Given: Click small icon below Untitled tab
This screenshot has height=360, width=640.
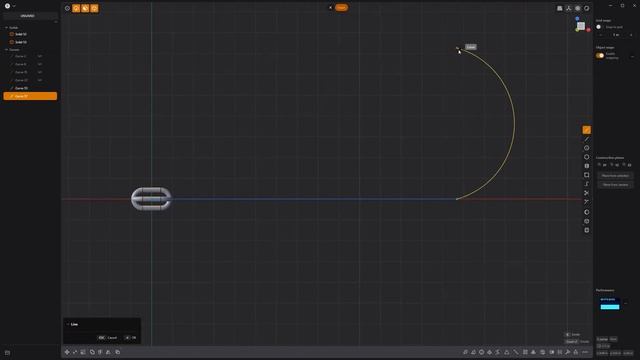Looking at the screenshot, I should point(56,22).
